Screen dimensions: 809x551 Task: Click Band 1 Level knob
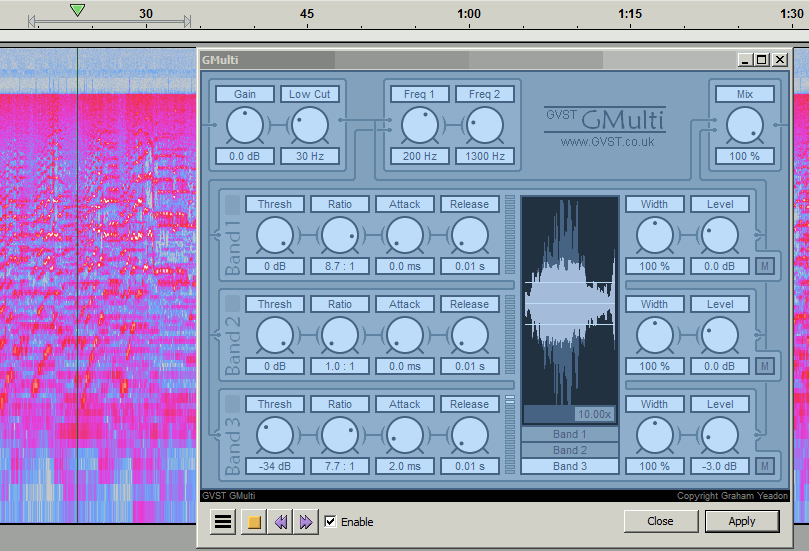[x=720, y=235]
